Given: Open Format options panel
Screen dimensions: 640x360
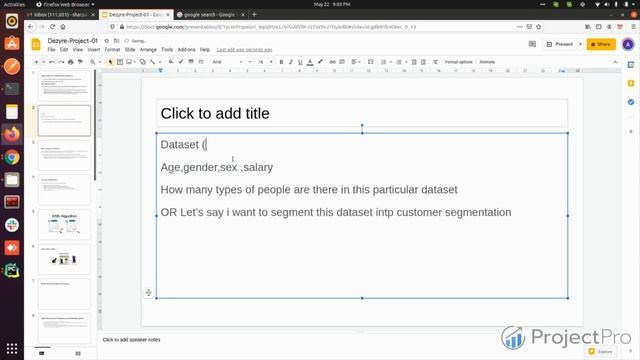Looking at the screenshot, I should (458, 62).
